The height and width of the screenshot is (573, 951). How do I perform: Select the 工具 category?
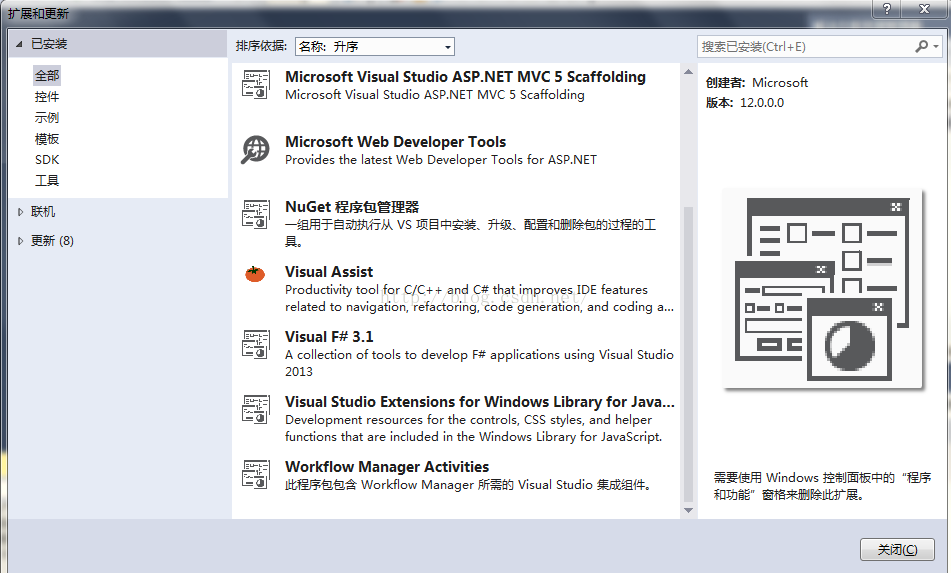(47, 180)
